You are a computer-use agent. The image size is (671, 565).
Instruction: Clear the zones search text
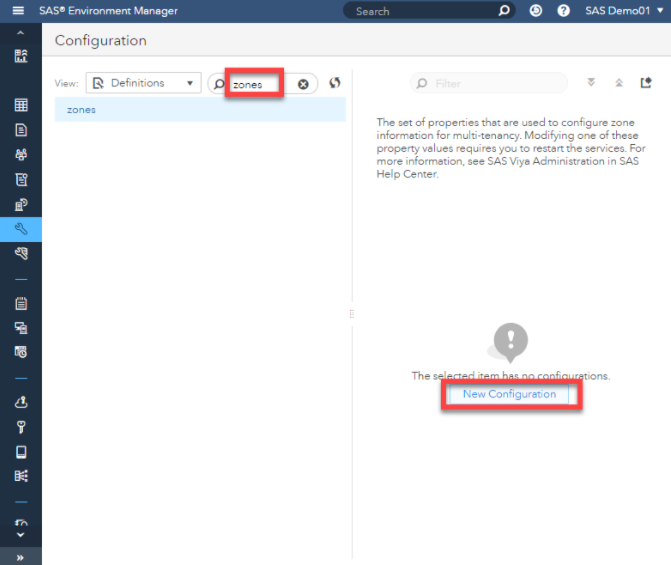tap(303, 84)
